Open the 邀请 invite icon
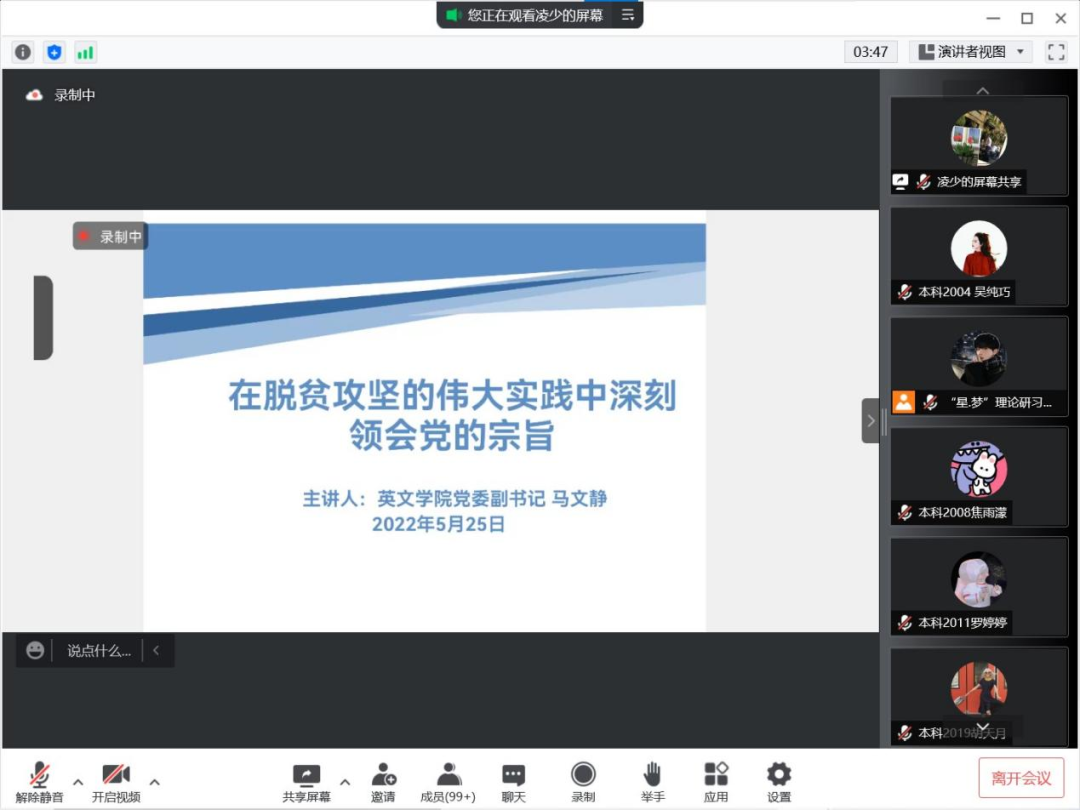The image size is (1080, 810). pos(383,782)
